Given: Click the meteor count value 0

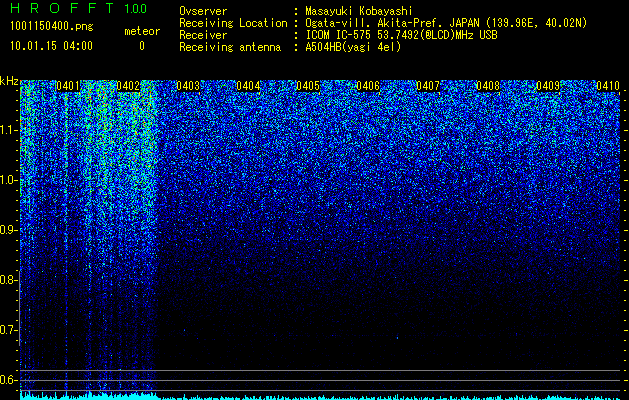Looking at the screenshot, I should (142, 46).
